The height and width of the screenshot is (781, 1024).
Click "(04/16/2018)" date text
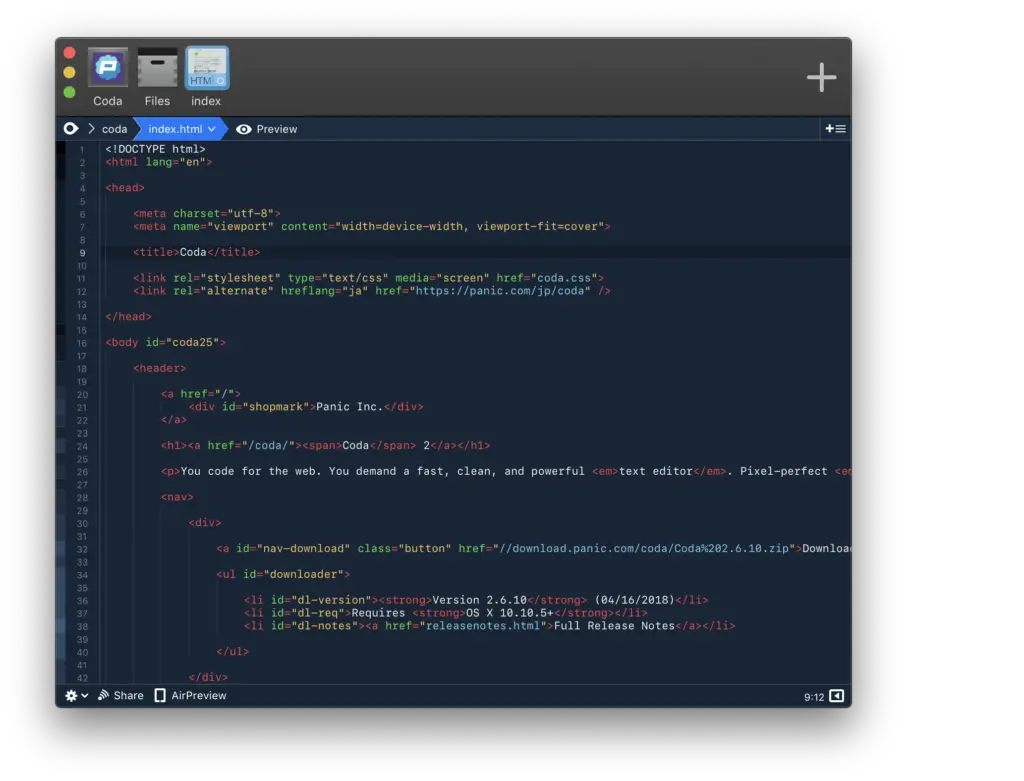634,600
